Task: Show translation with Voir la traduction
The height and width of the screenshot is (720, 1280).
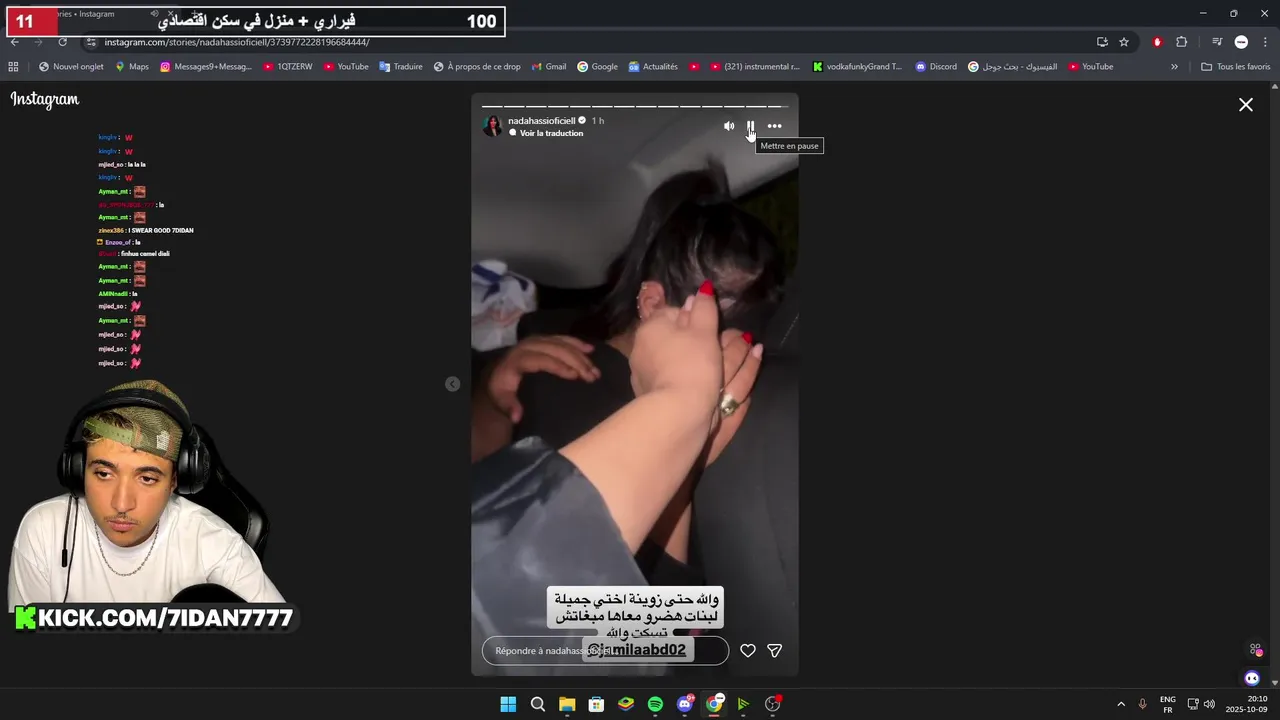Action: point(551,133)
